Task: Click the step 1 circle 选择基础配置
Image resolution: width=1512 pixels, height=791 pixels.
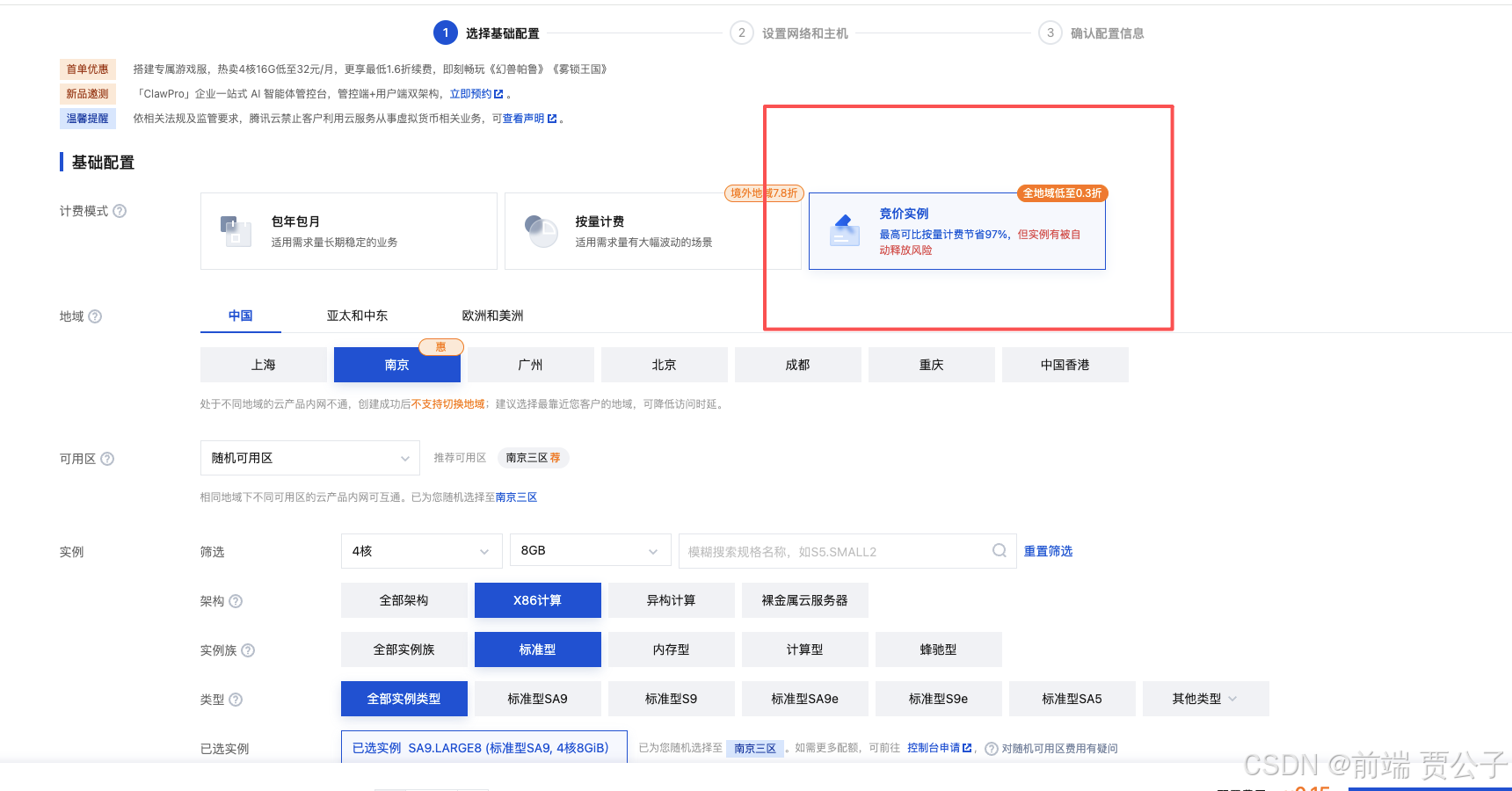Action: click(x=446, y=33)
